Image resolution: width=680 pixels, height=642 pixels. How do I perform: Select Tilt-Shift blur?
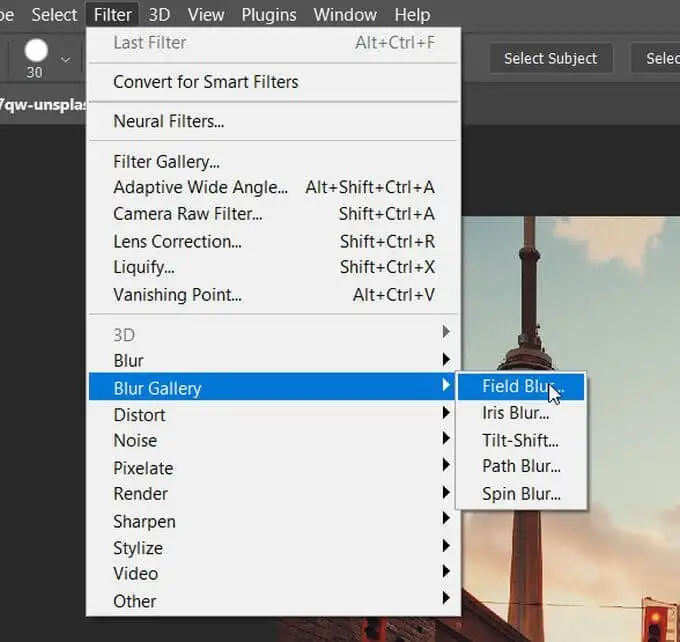[521, 440]
